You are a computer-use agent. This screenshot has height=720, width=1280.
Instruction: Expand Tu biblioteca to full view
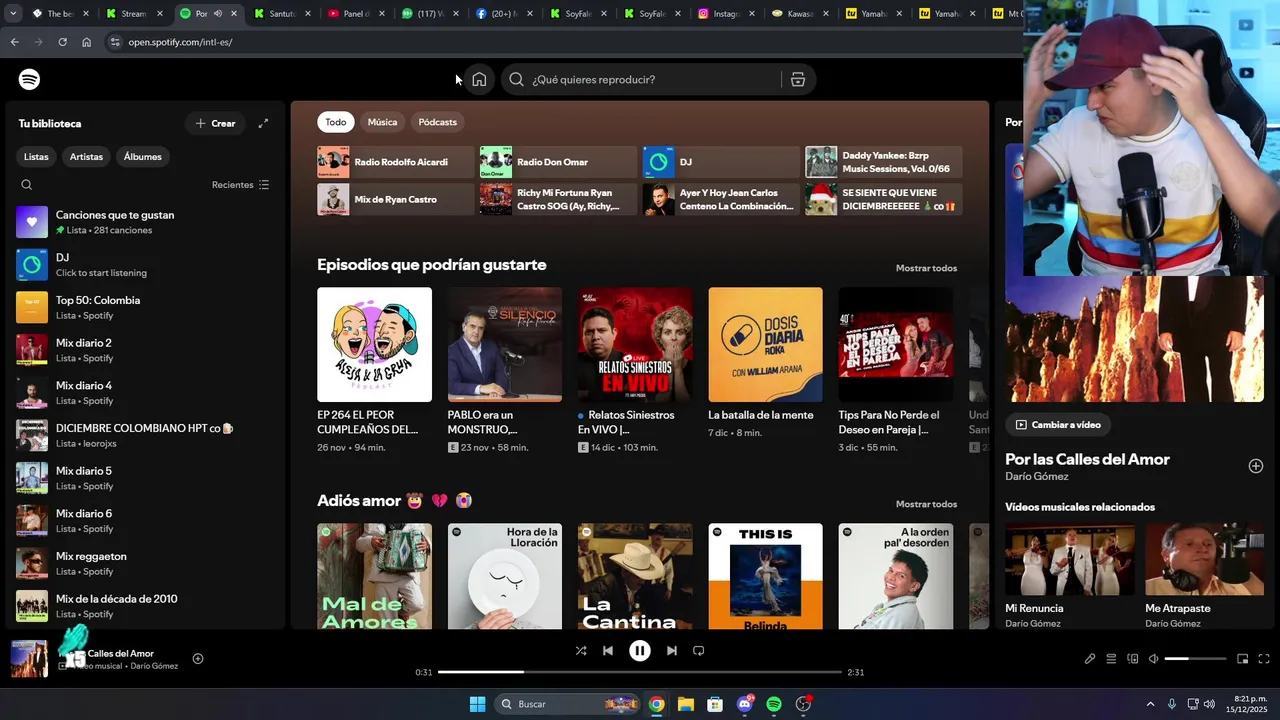[263, 123]
